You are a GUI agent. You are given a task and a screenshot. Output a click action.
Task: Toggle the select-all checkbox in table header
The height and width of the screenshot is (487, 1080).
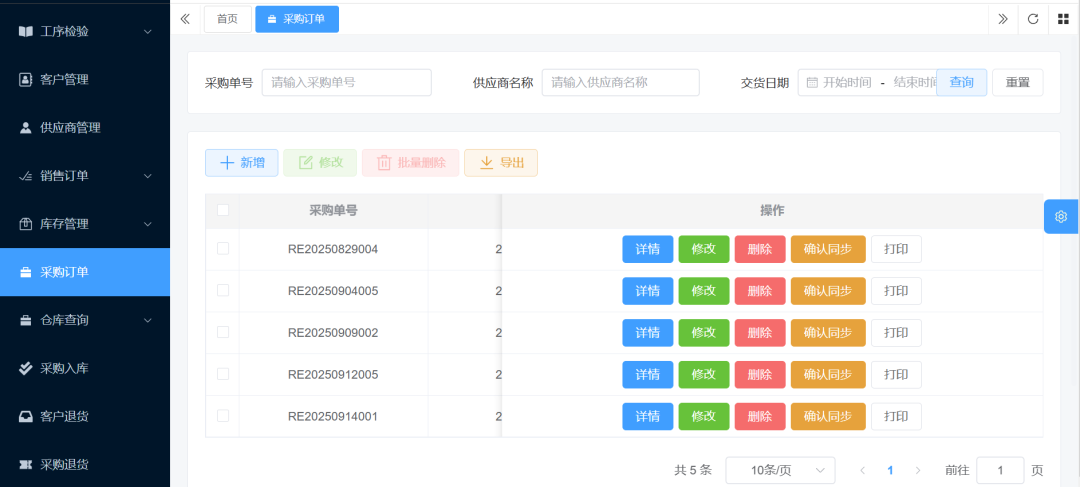pos(223,210)
